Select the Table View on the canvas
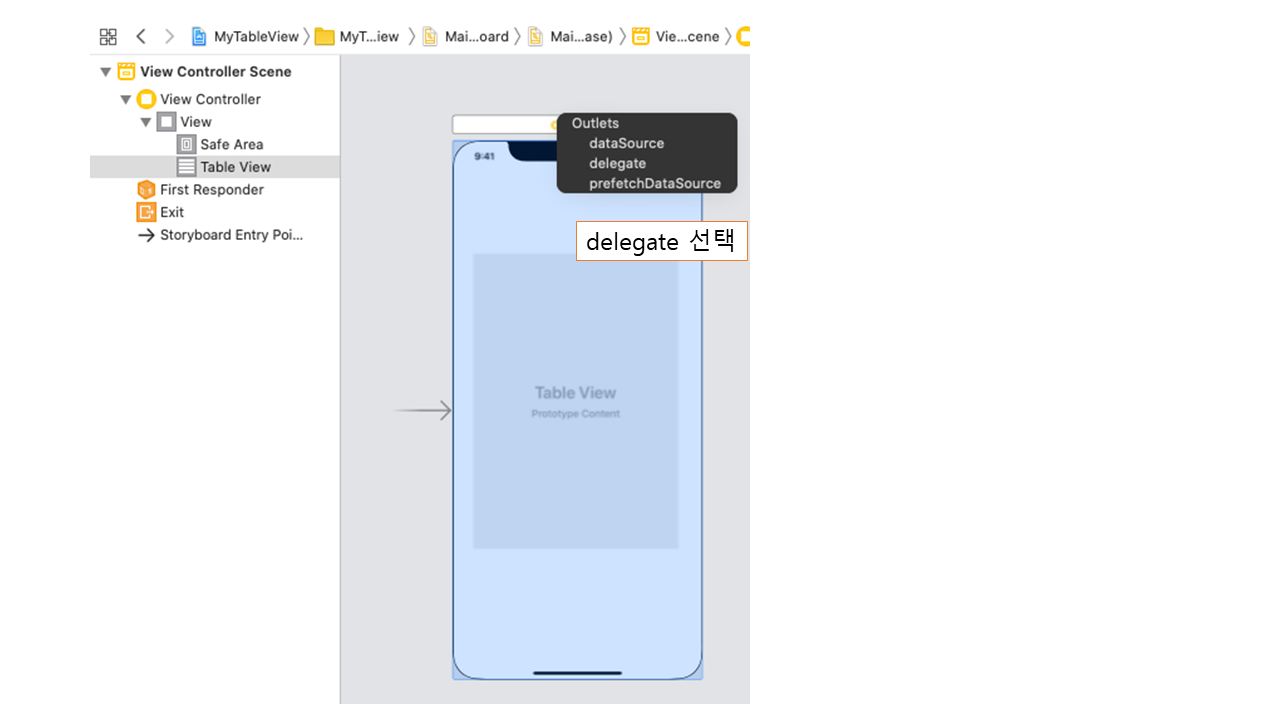 [x=575, y=401]
